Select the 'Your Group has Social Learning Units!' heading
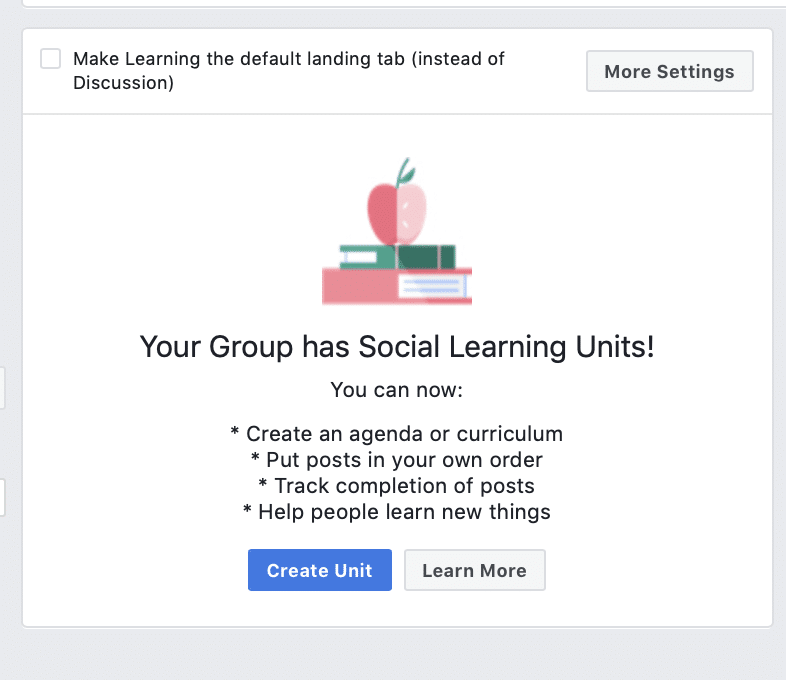Screen dimensions: 786x680 (x=397, y=347)
